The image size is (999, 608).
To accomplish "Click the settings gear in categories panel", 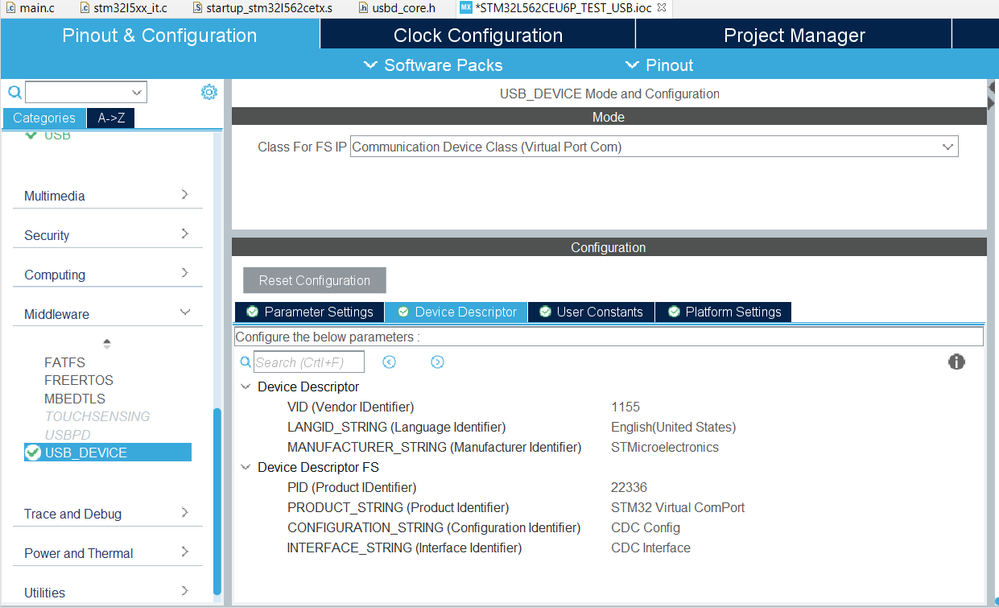I will click(209, 92).
